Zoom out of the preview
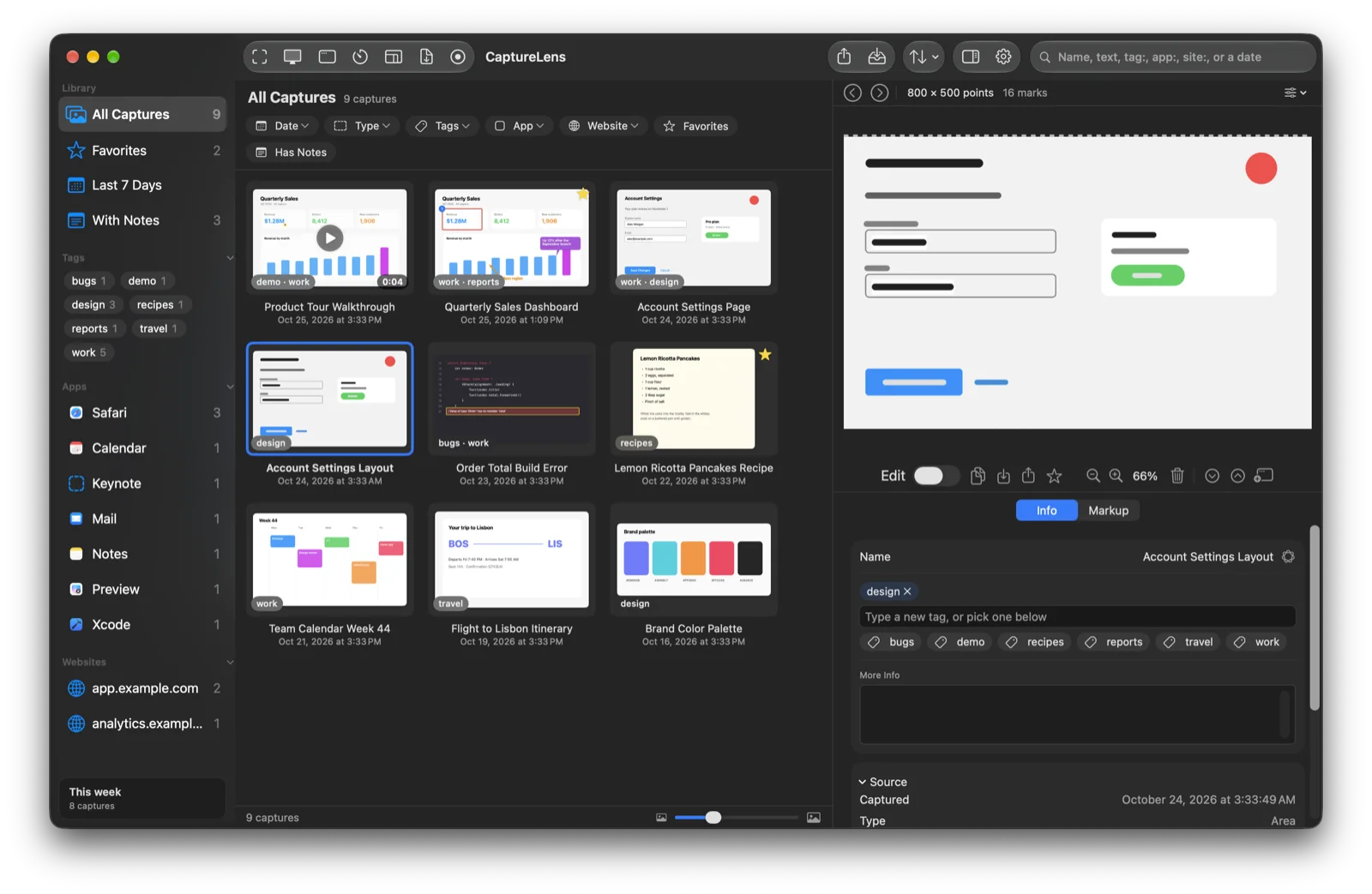The height and width of the screenshot is (894, 1372). click(x=1092, y=476)
